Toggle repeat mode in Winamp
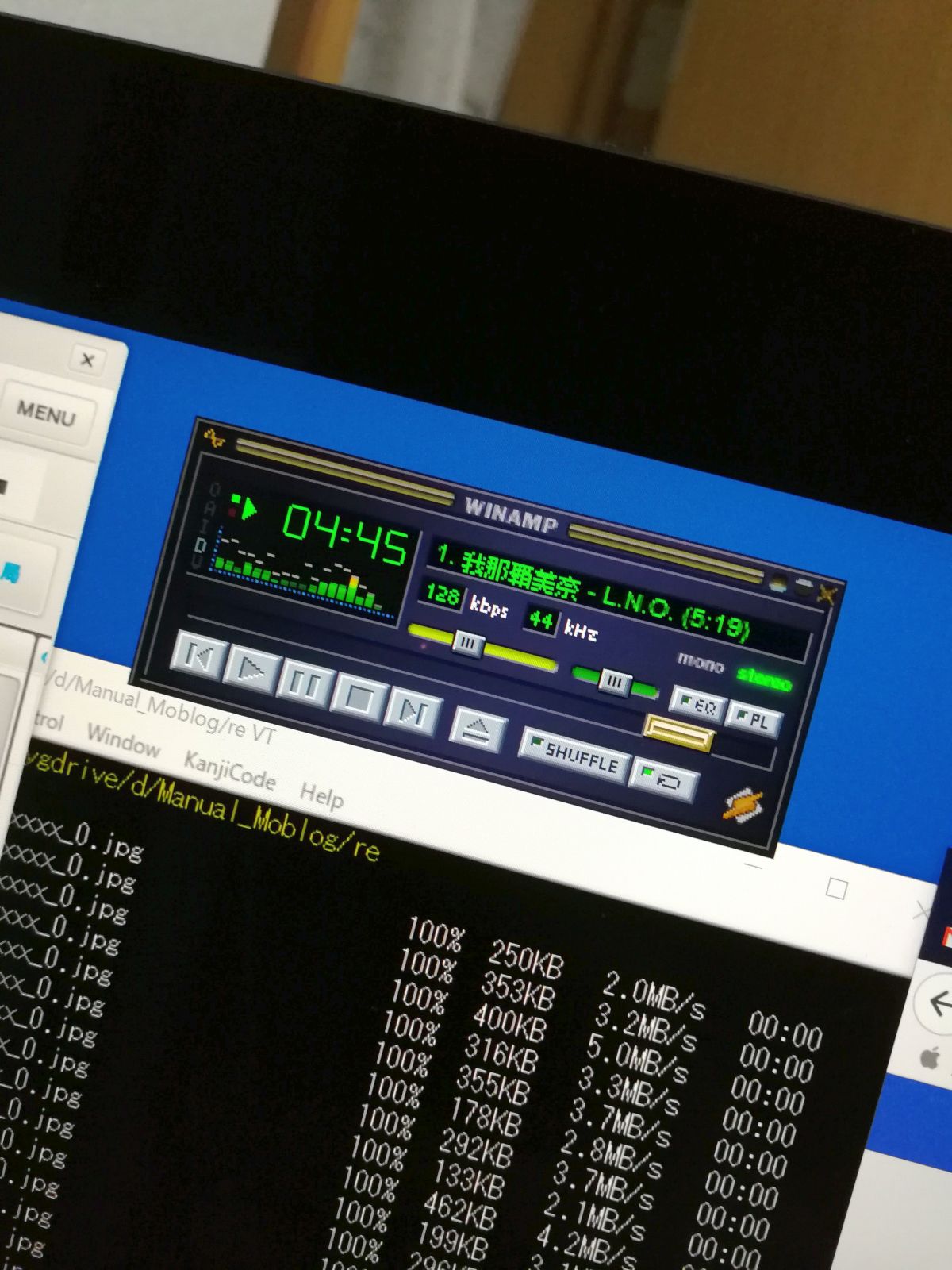952x1270 pixels. coord(663,779)
